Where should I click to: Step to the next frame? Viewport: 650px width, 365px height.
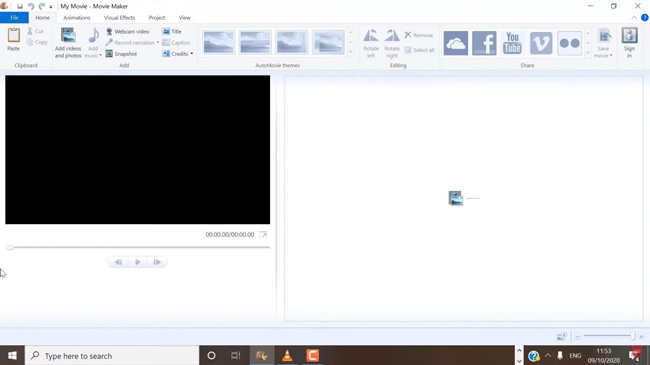click(x=157, y=262)
